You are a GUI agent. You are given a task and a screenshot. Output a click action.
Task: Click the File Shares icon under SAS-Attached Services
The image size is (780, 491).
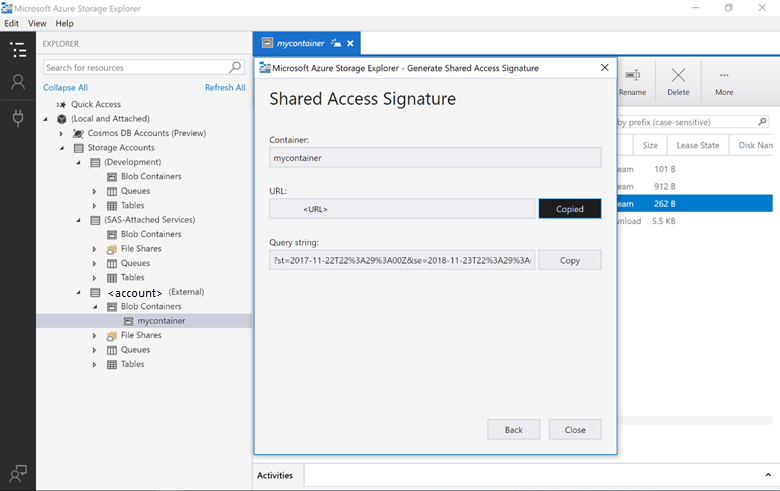(112, 249)
